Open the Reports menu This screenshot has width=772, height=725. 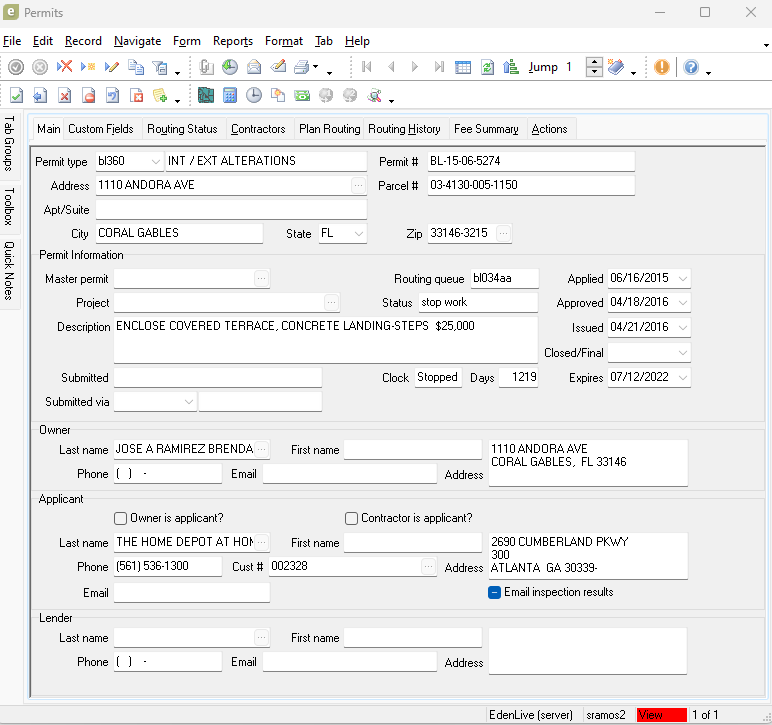(232, 41)
